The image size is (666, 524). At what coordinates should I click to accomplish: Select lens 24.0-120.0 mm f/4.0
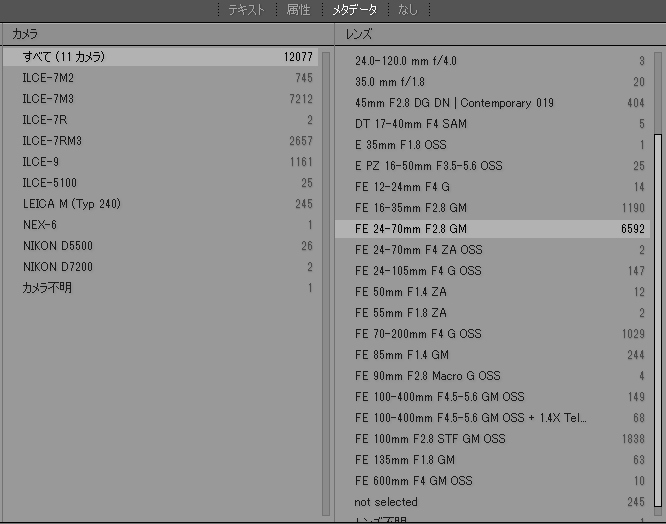point(493,61)
